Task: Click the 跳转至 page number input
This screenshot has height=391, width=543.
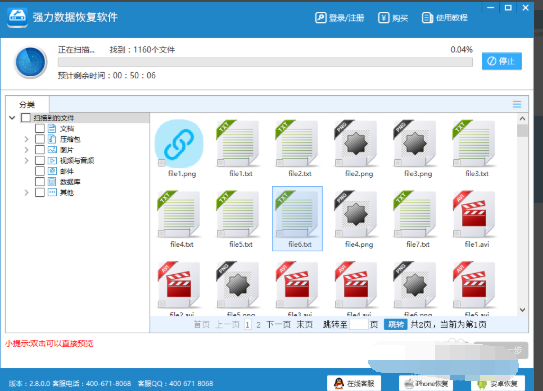Action: pos(359,325)
